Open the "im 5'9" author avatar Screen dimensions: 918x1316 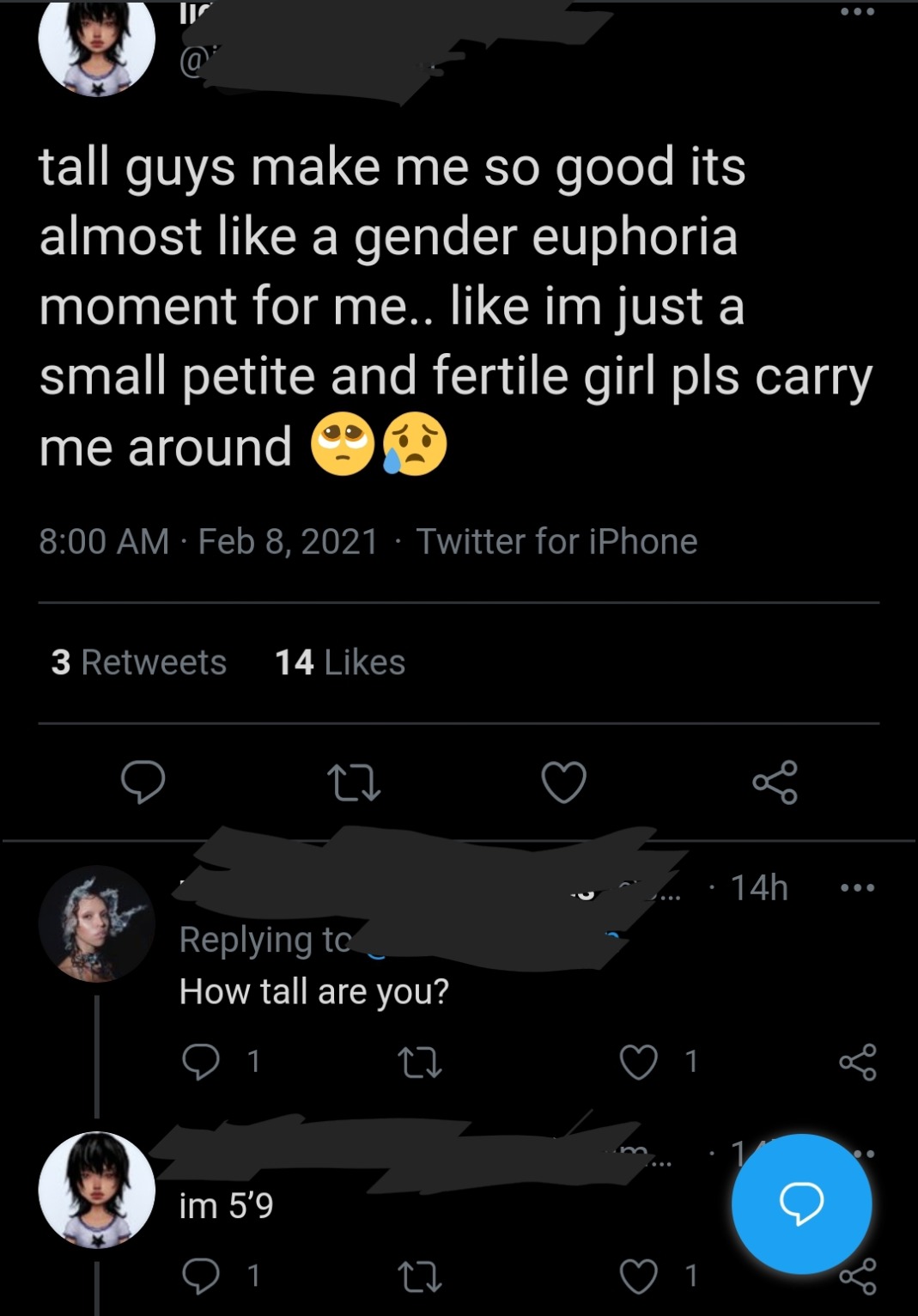click(x=96, y=1190)
